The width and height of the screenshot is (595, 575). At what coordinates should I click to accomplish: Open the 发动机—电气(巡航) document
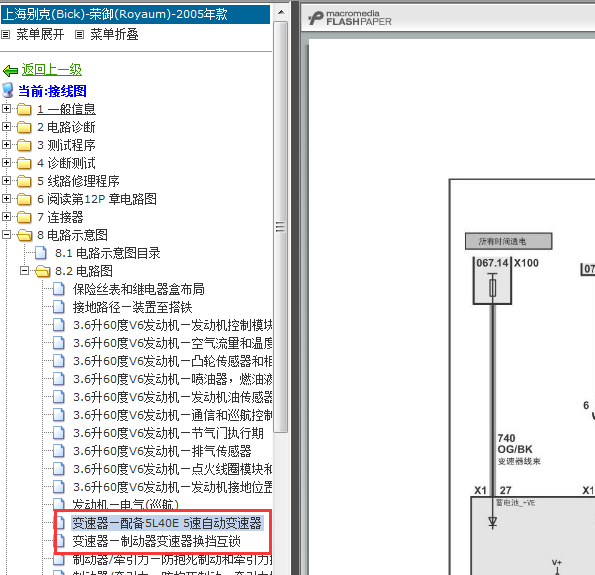[x=125, y=505]
